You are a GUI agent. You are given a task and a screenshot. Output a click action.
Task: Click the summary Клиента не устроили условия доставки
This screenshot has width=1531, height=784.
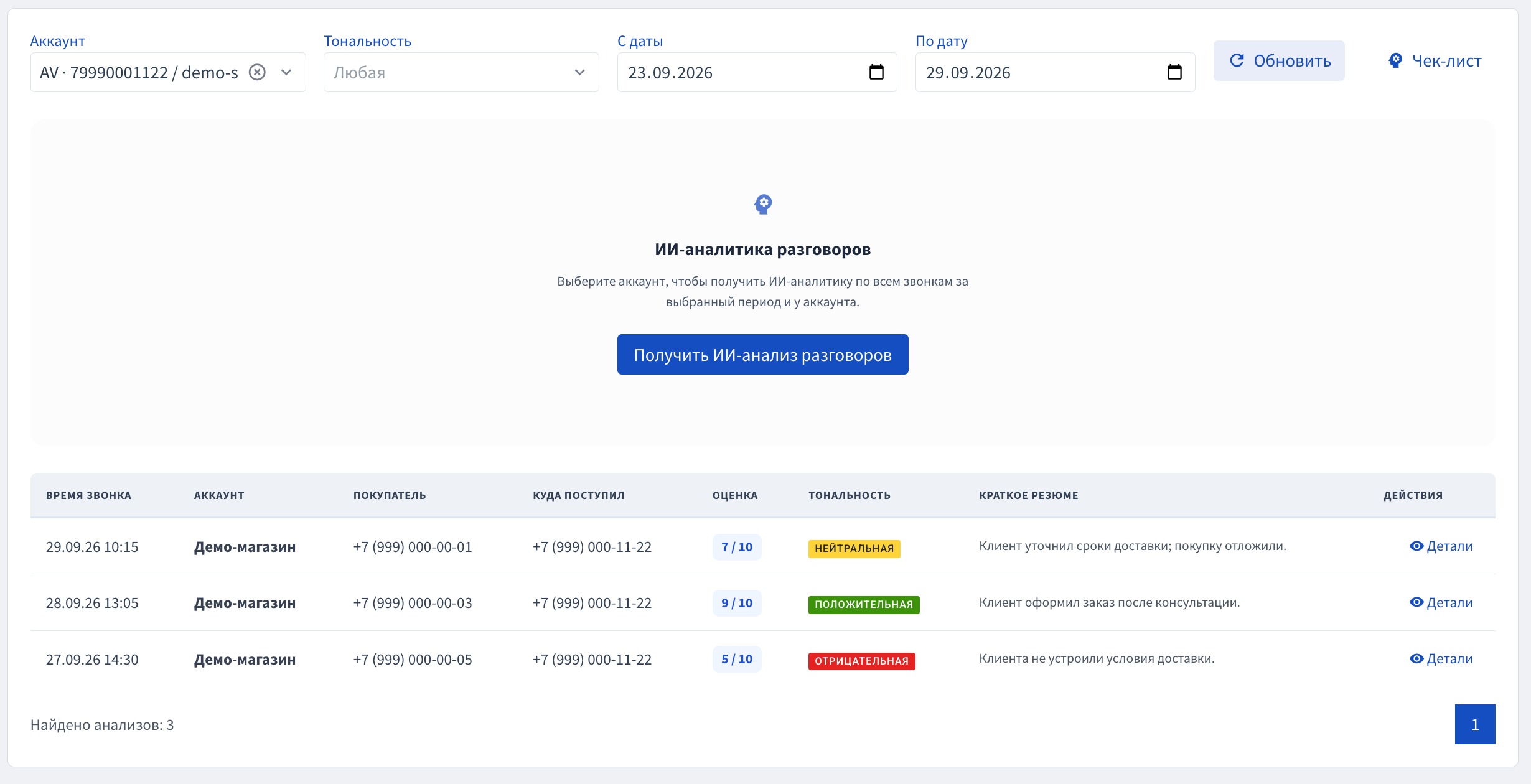pyautogui.click(x=1097, y=658)
